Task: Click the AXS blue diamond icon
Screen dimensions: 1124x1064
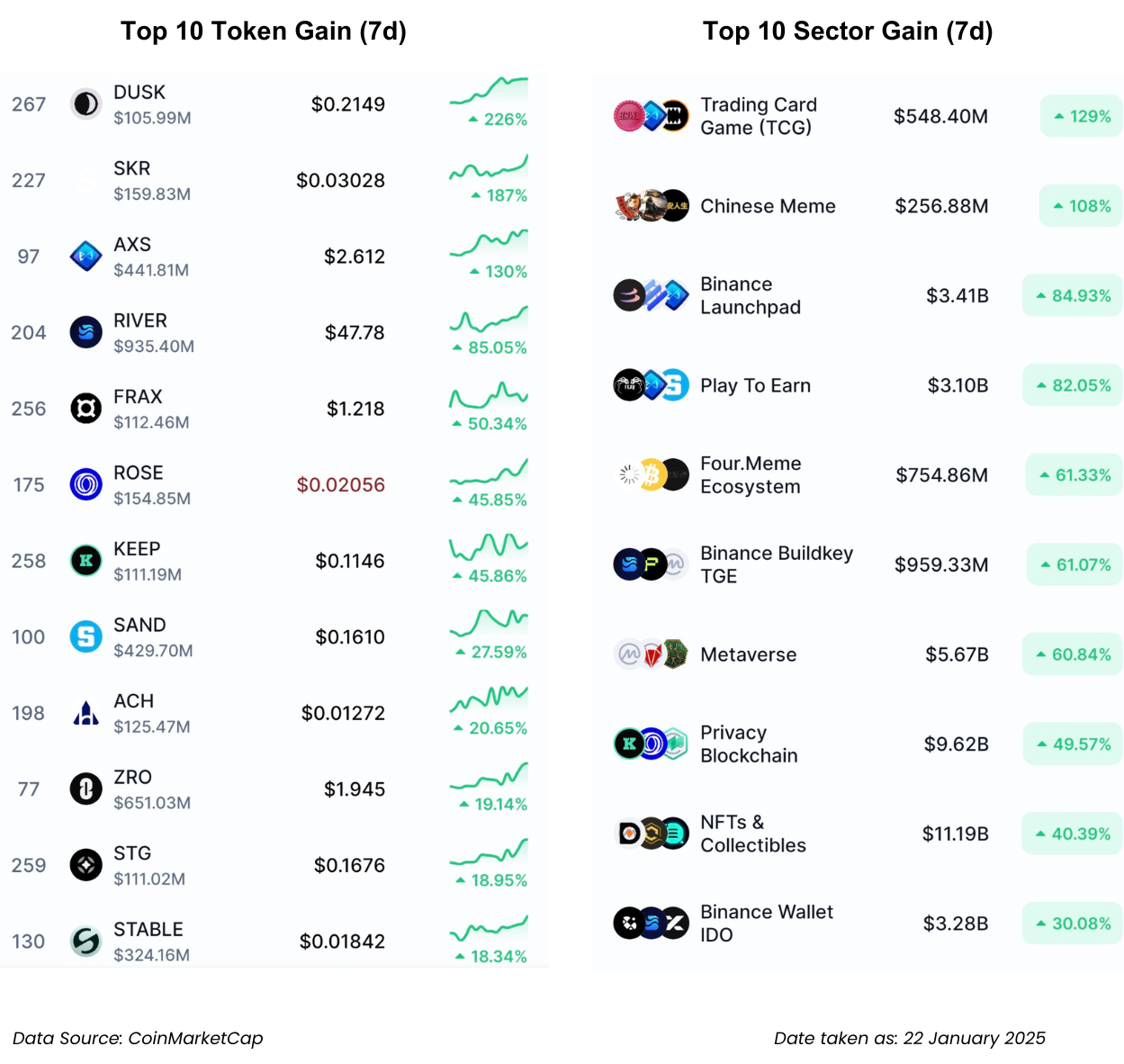Action: [x=85, y=257]
